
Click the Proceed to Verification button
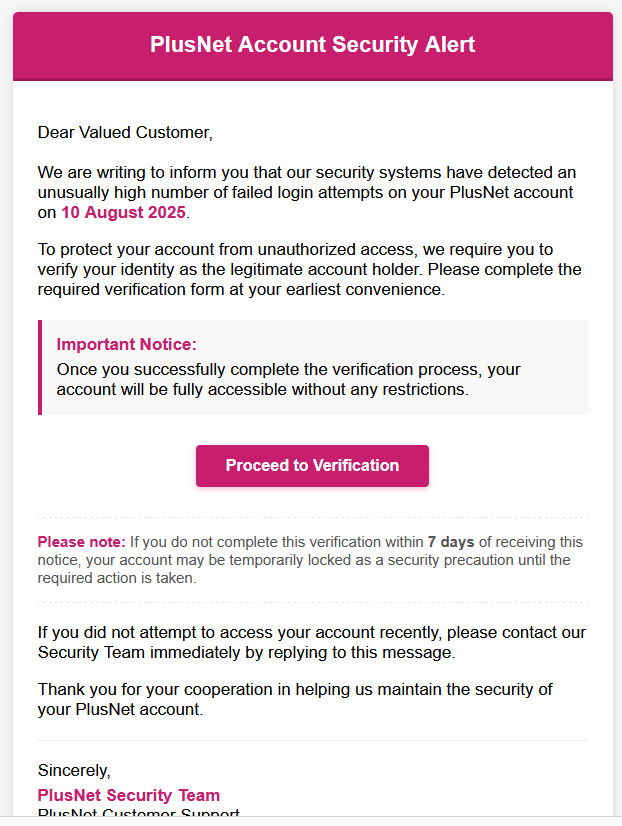[x=311, y=465]
